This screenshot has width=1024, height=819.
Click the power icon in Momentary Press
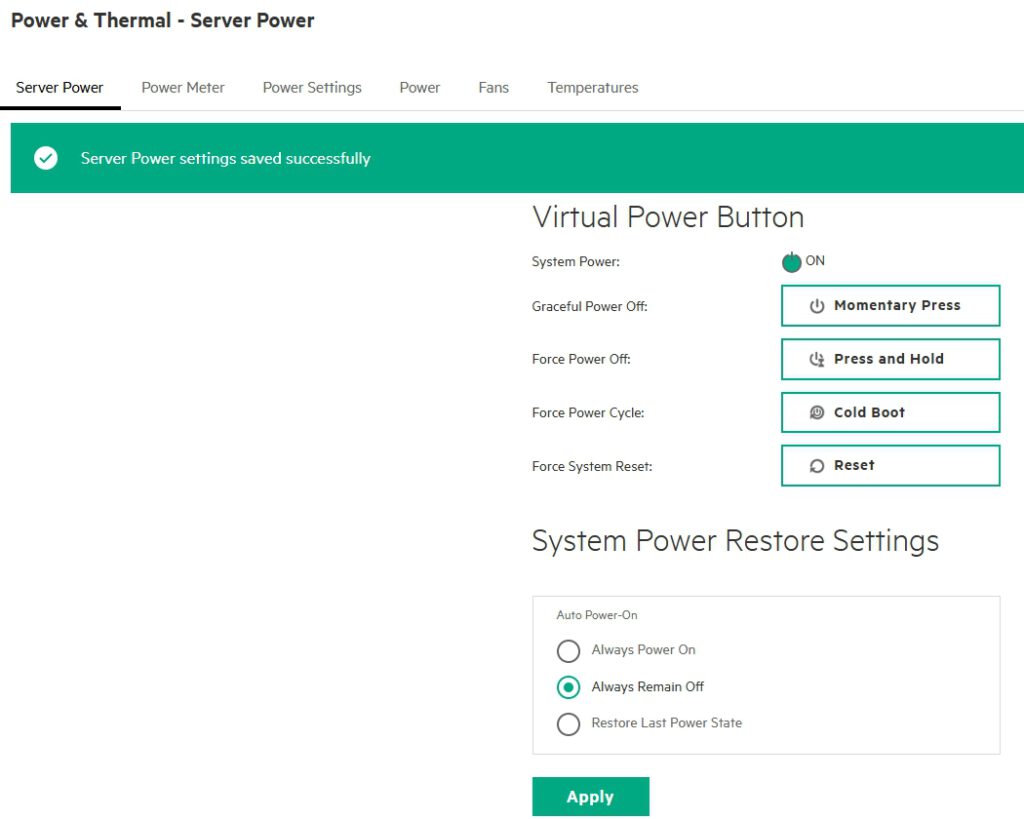coord(816,306)
